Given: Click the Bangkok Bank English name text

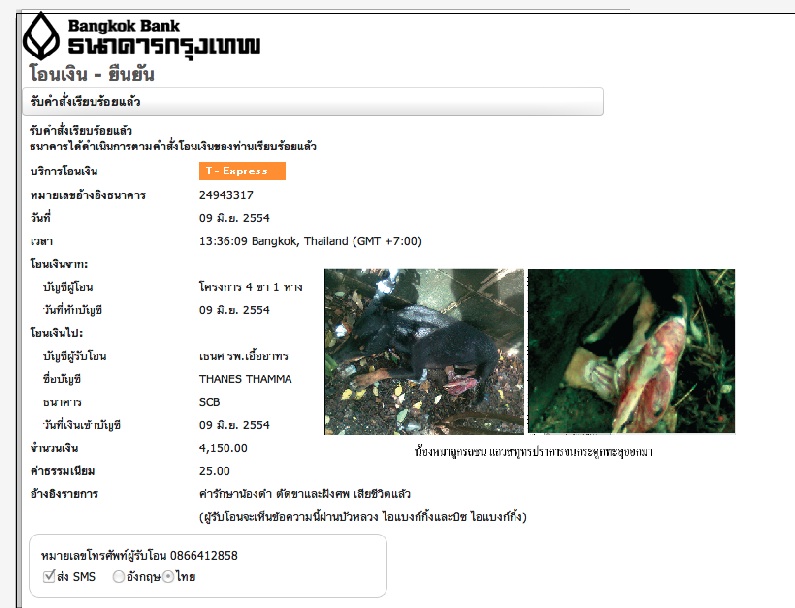Looking at the screenshot, I should tap(124, 26).
